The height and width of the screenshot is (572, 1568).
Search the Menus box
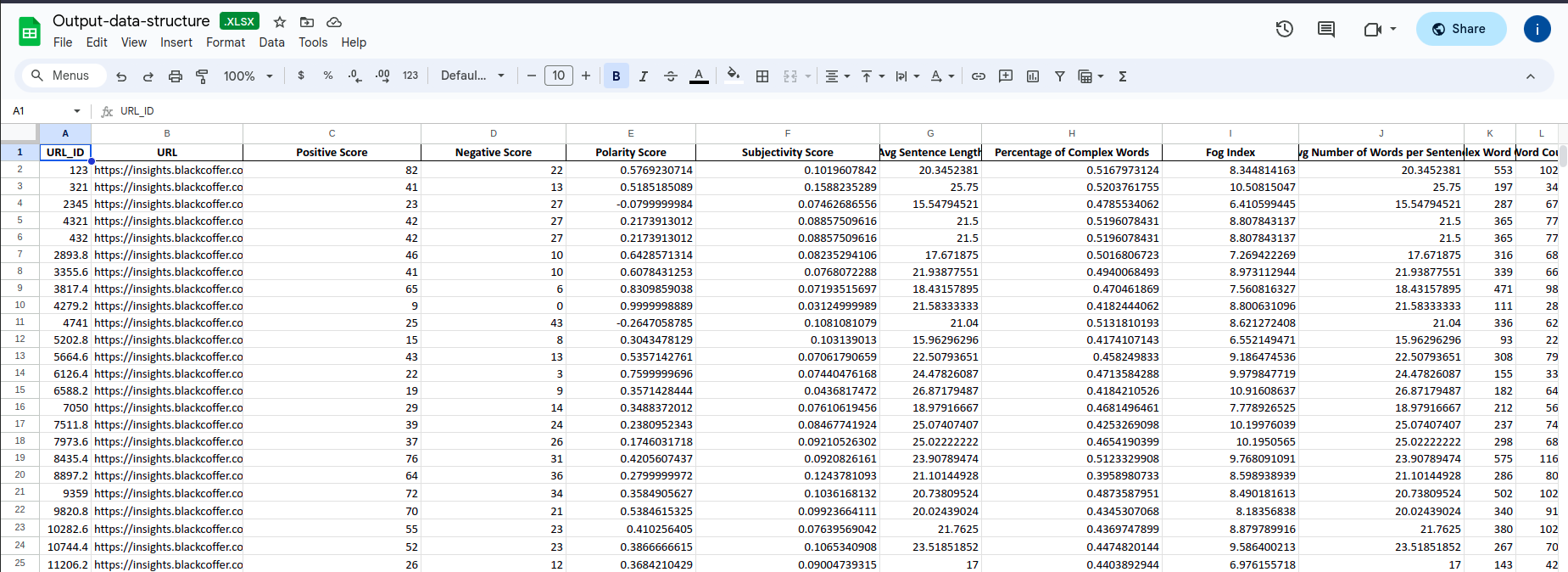pyautogui.click(x=64, y=76)
